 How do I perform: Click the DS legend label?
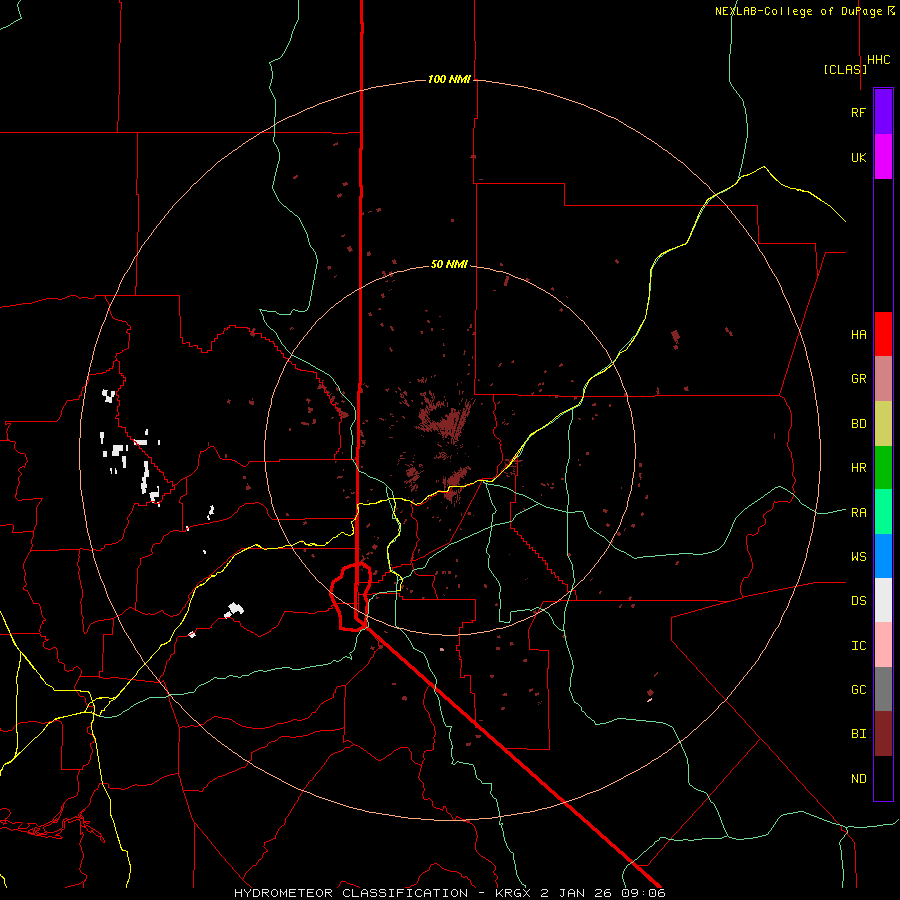[859, 600]
